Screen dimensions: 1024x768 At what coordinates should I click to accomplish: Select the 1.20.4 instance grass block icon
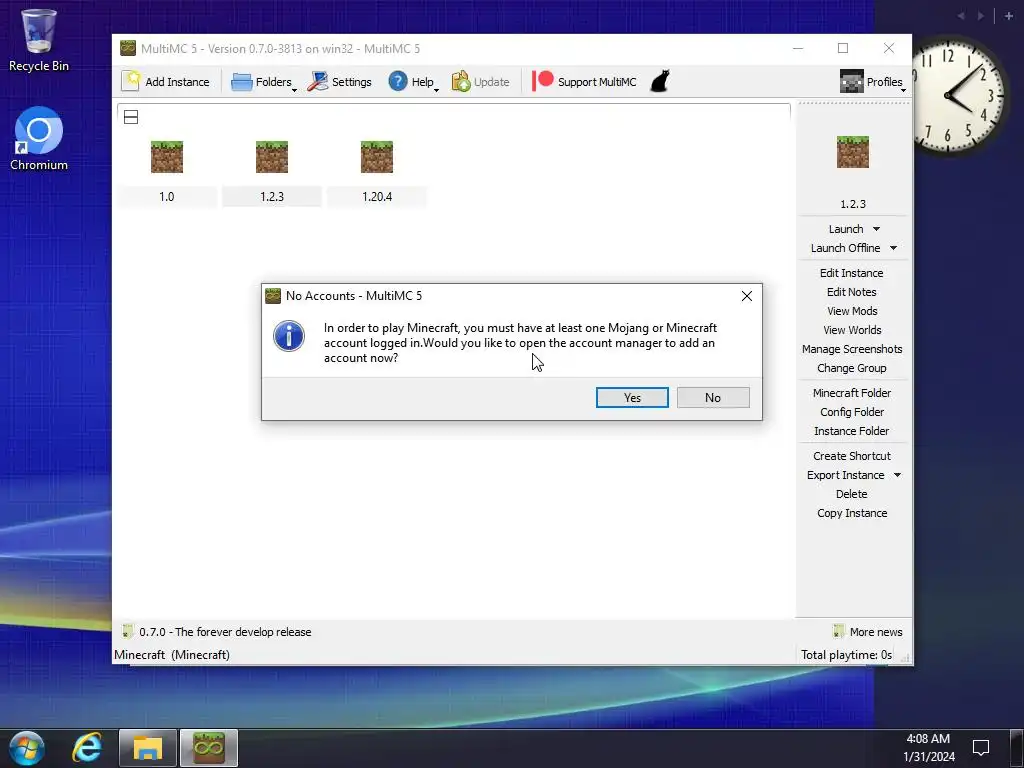coord(377,157)
